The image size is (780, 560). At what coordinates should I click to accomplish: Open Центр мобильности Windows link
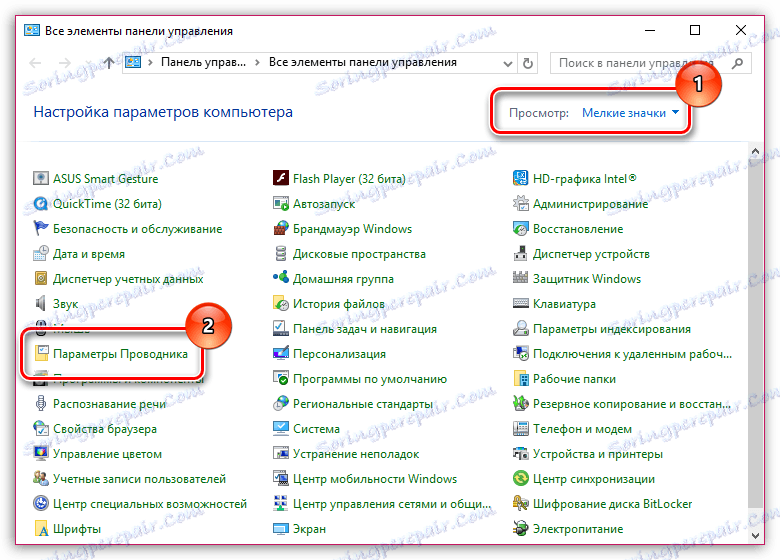click(375, 478)
